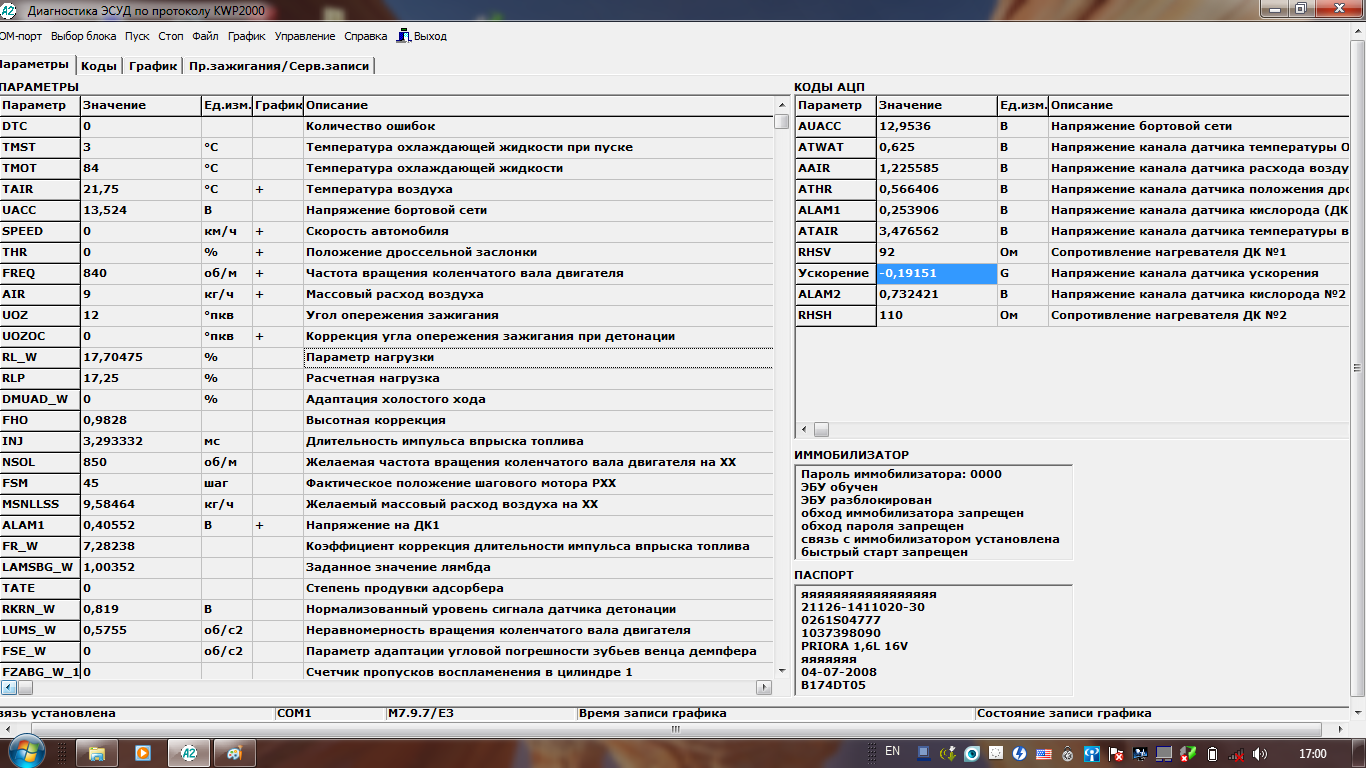
Task: Launch the media player taskbar icon
Action: [143, 753]
